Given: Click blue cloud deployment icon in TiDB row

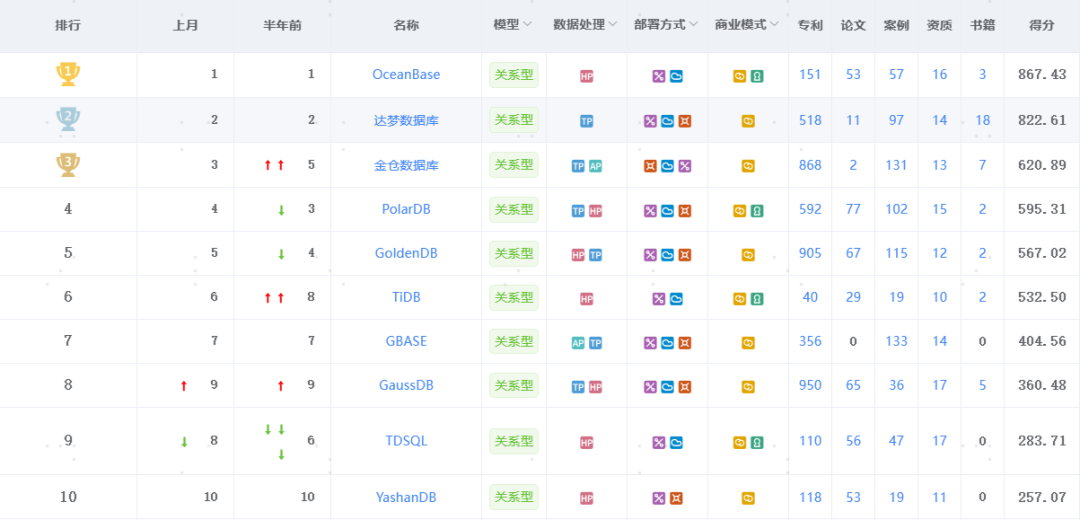Looking at the screenshot, I should coord(676,299).
